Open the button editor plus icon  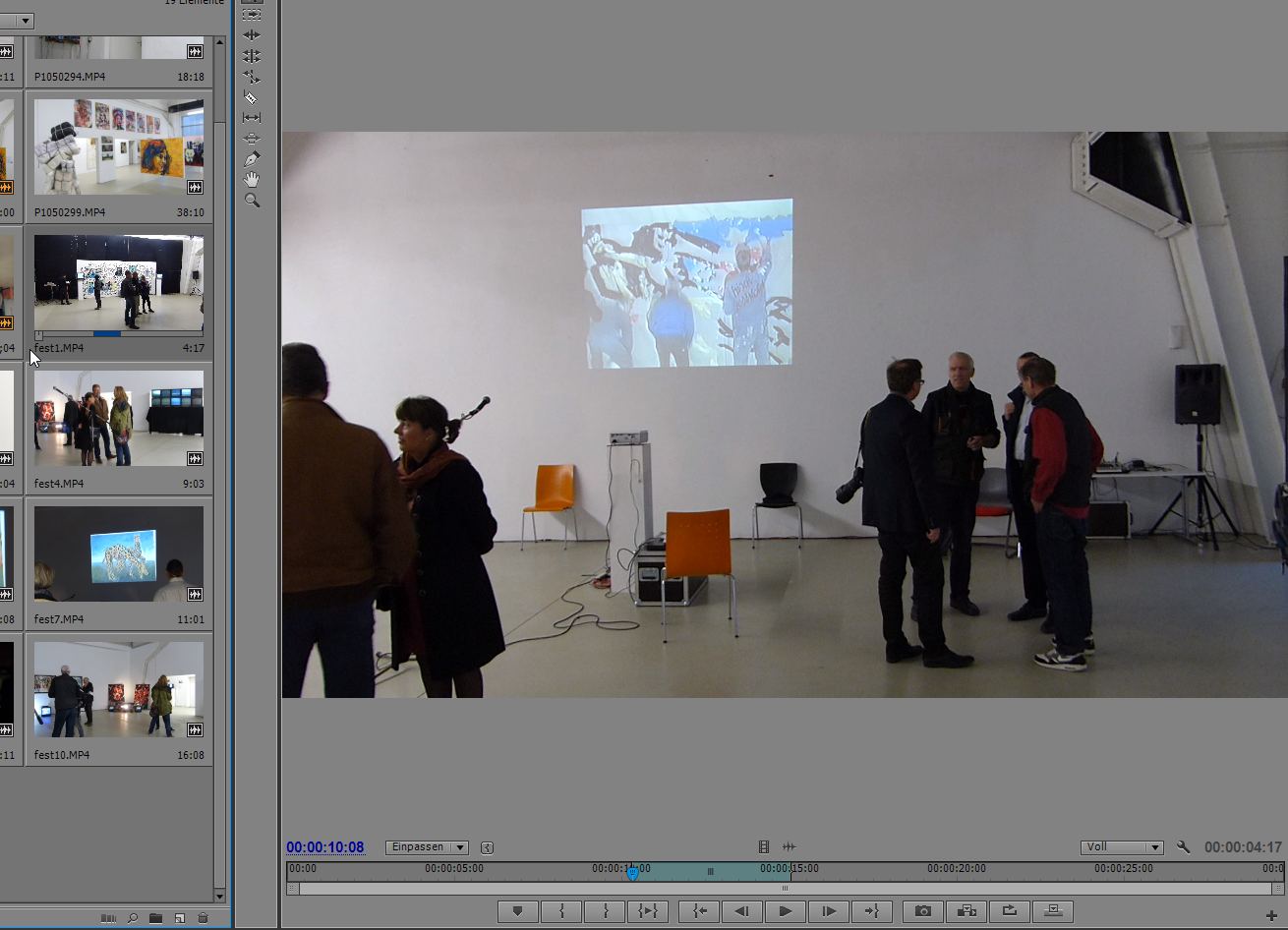click(1271, 916)
